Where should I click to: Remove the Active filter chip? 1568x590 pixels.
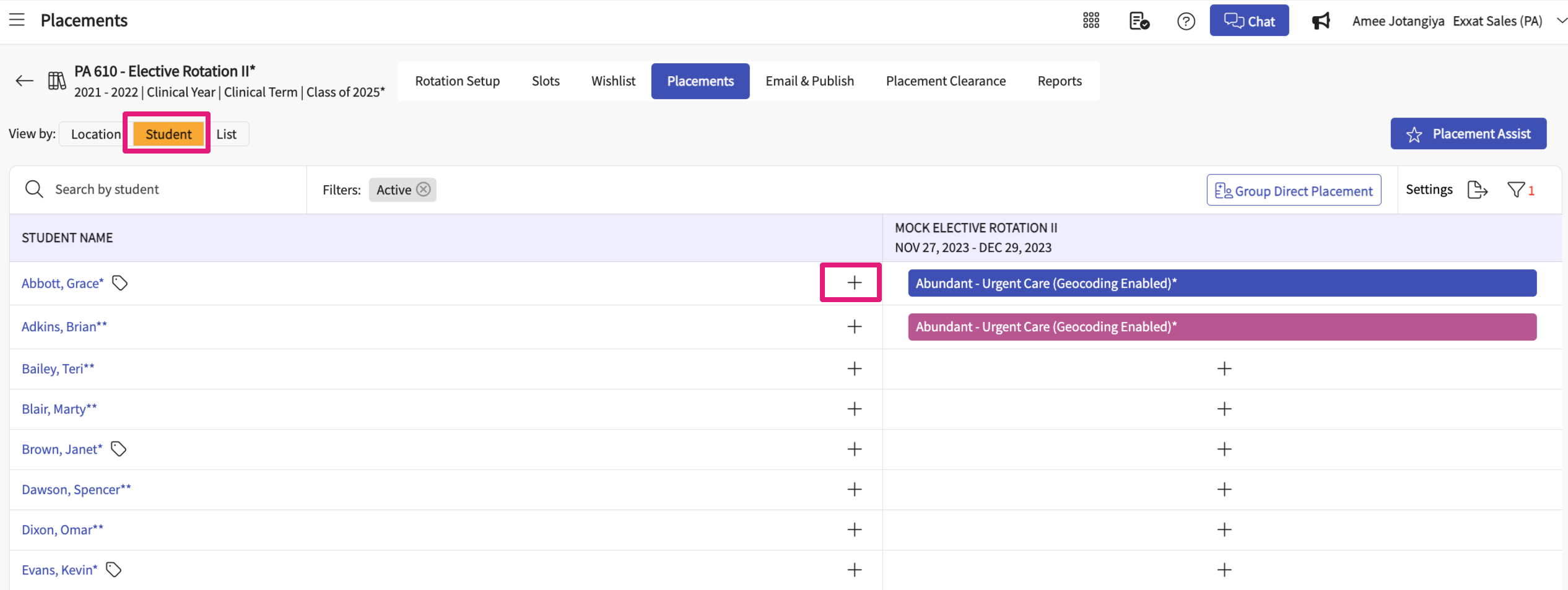(x=424, y=189)
